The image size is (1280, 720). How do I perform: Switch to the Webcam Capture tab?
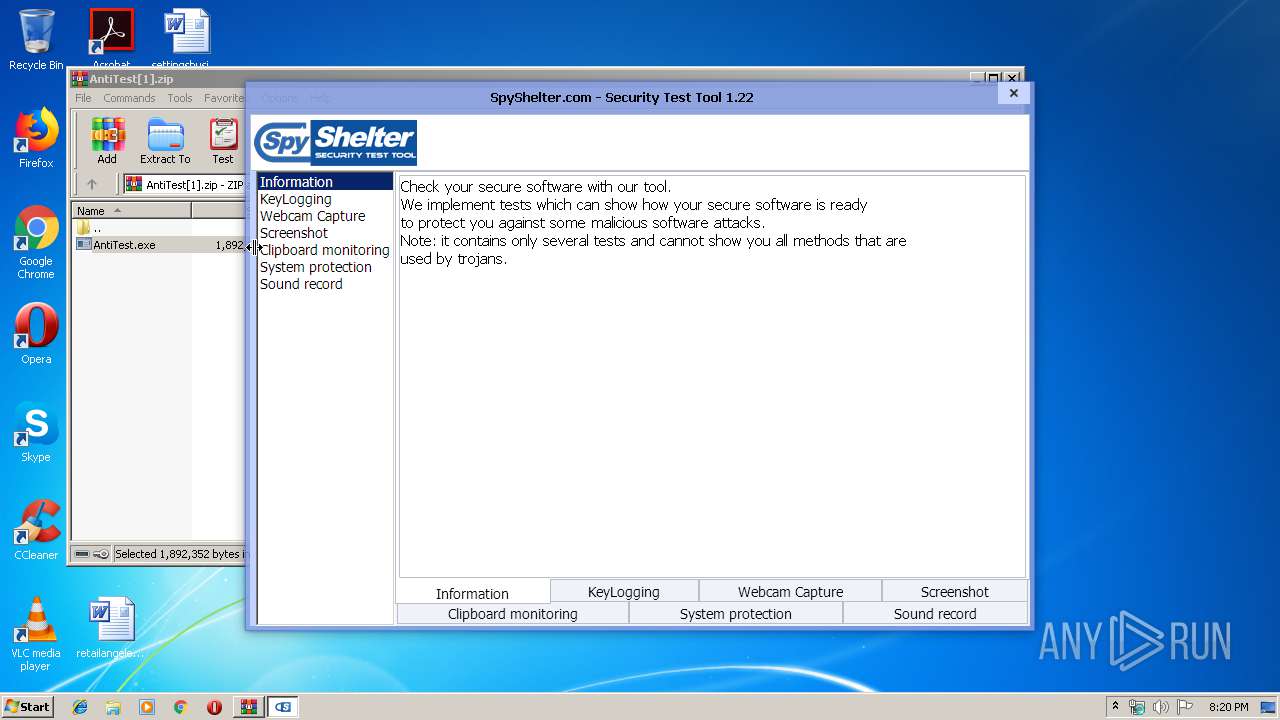click(790, 591)
